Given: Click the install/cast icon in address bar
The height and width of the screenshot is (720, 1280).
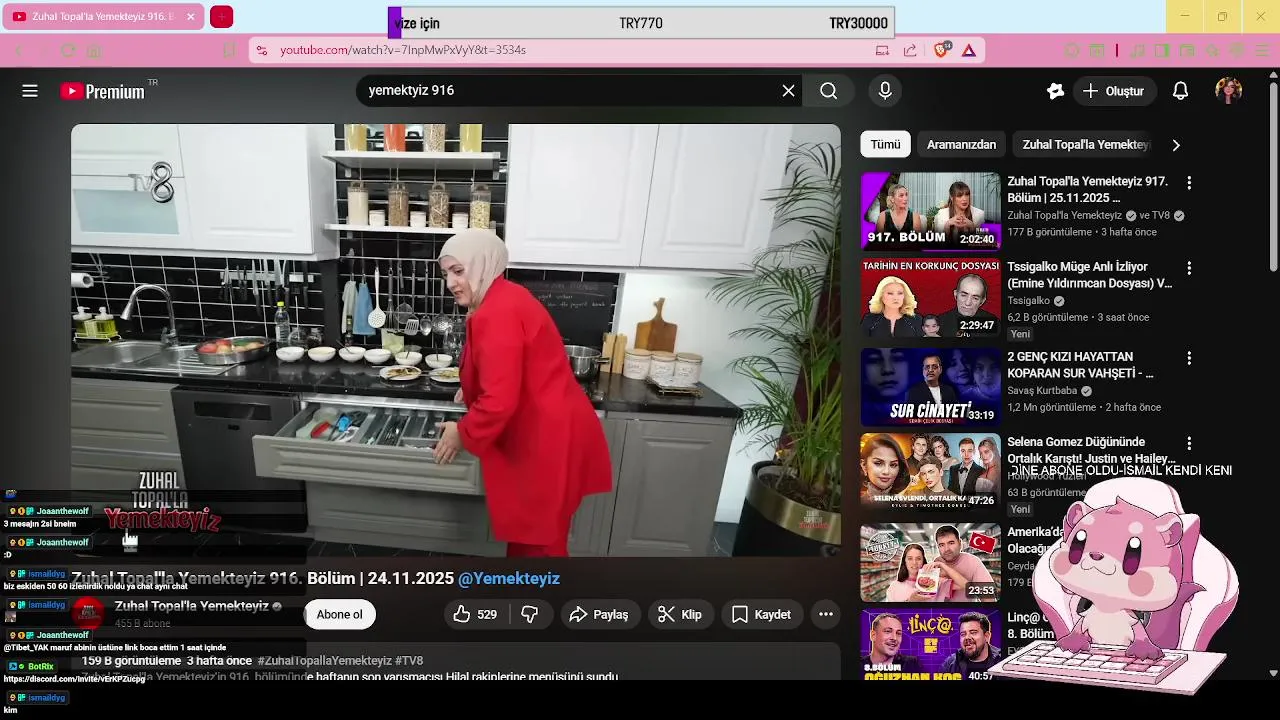Looking at the screenshot, I should (882, 50).
